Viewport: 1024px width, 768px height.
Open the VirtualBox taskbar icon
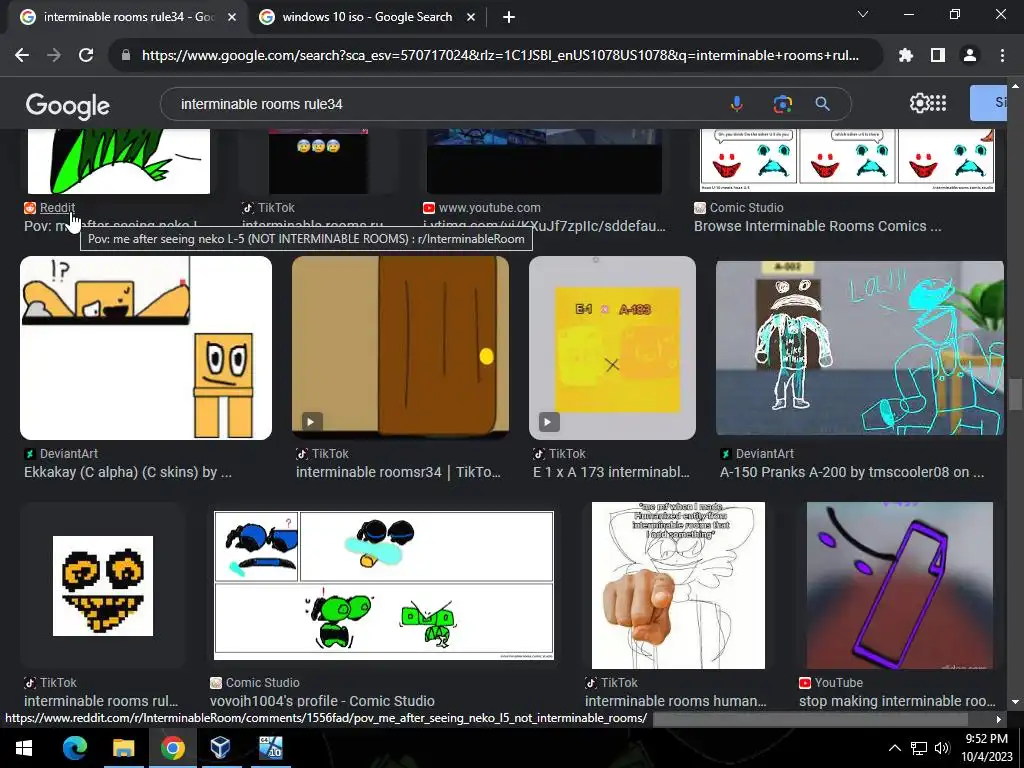point(220,748)
